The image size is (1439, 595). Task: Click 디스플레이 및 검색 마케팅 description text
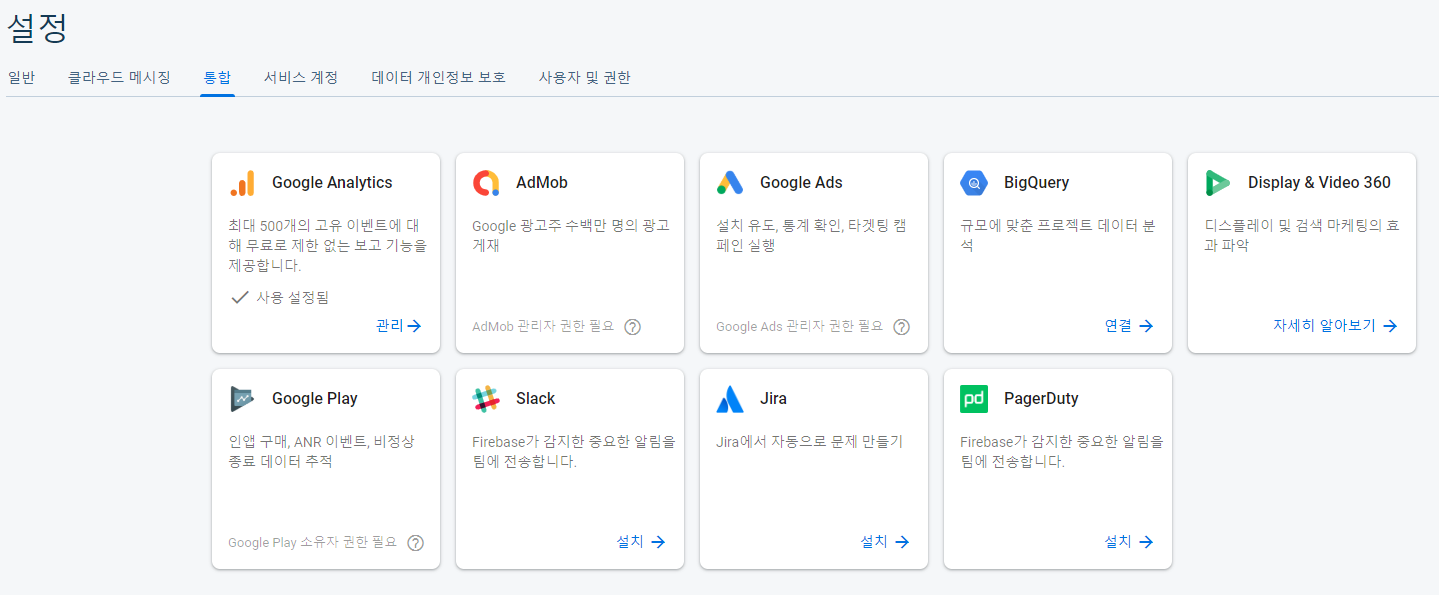tap(1302, 235)
